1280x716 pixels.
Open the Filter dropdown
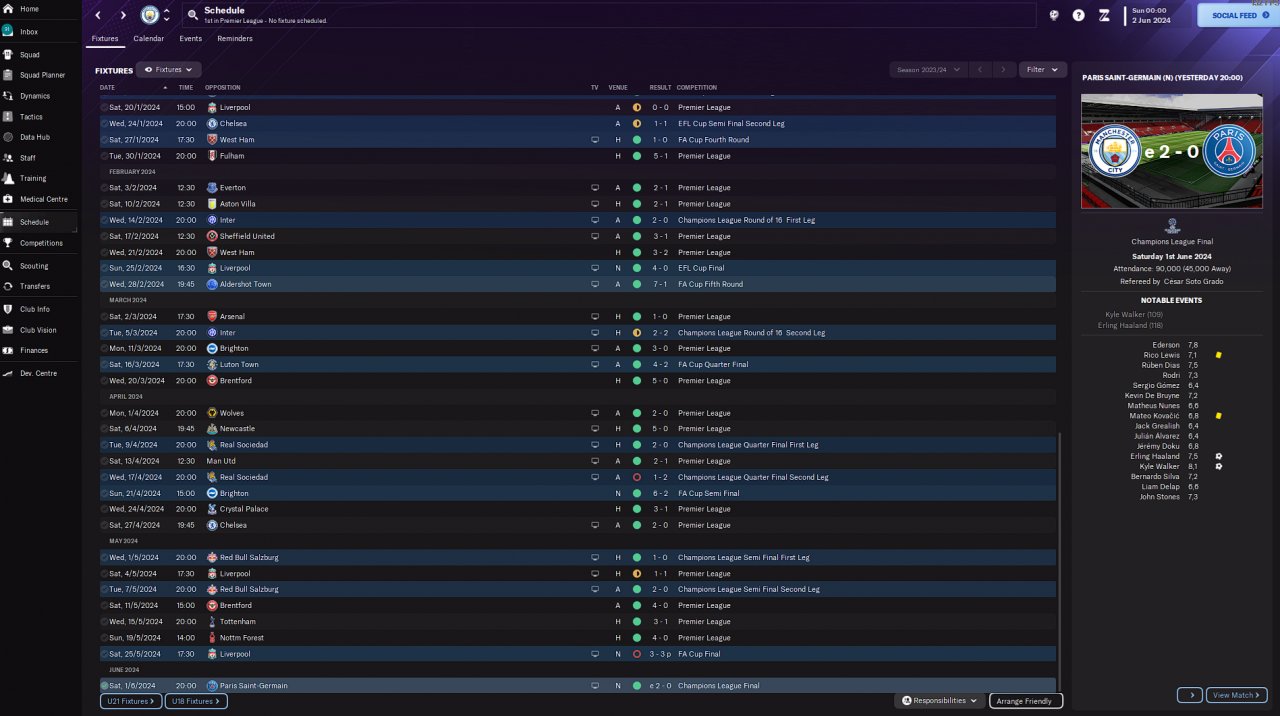coord(1043,70)
